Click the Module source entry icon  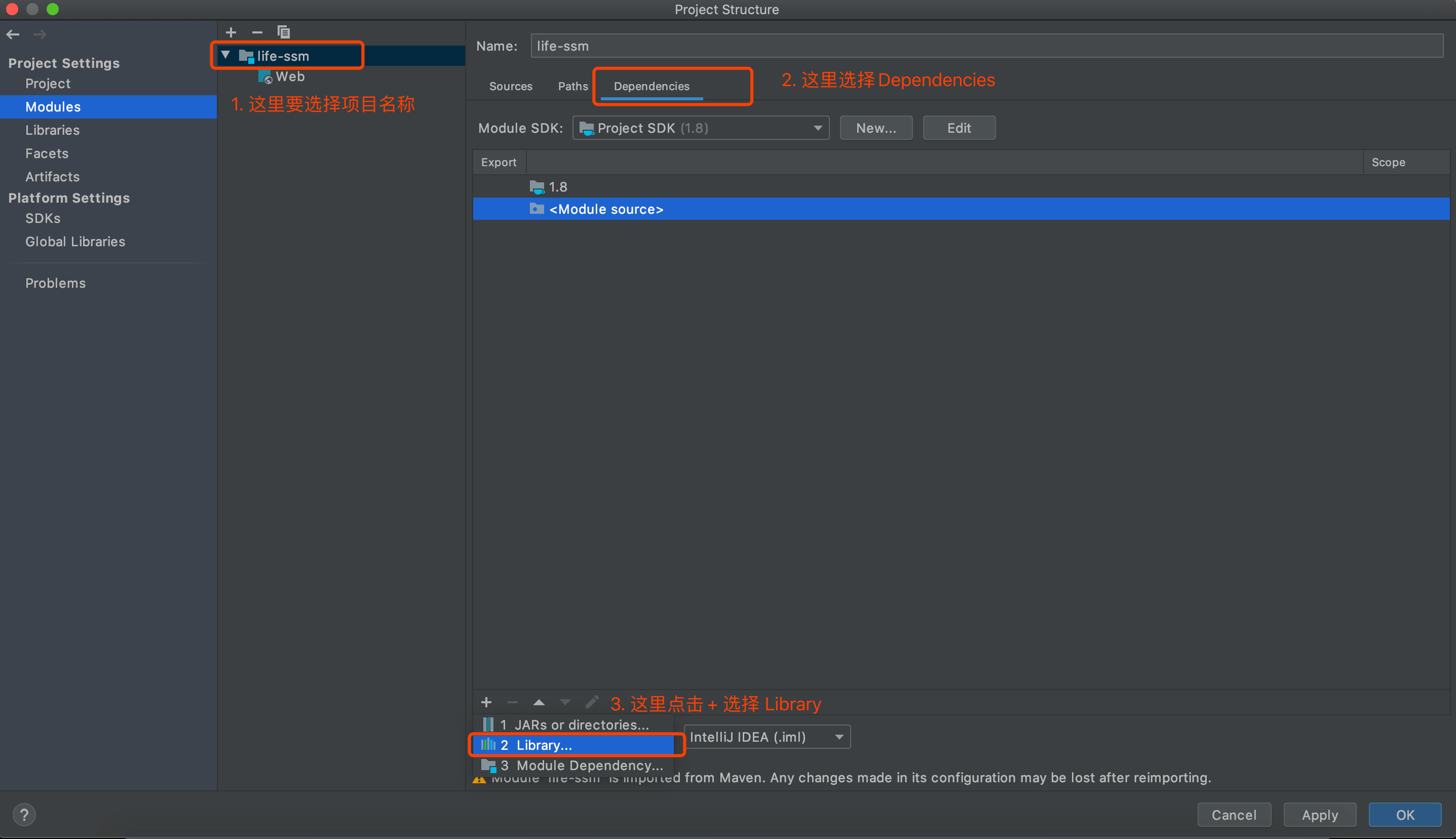535,209
